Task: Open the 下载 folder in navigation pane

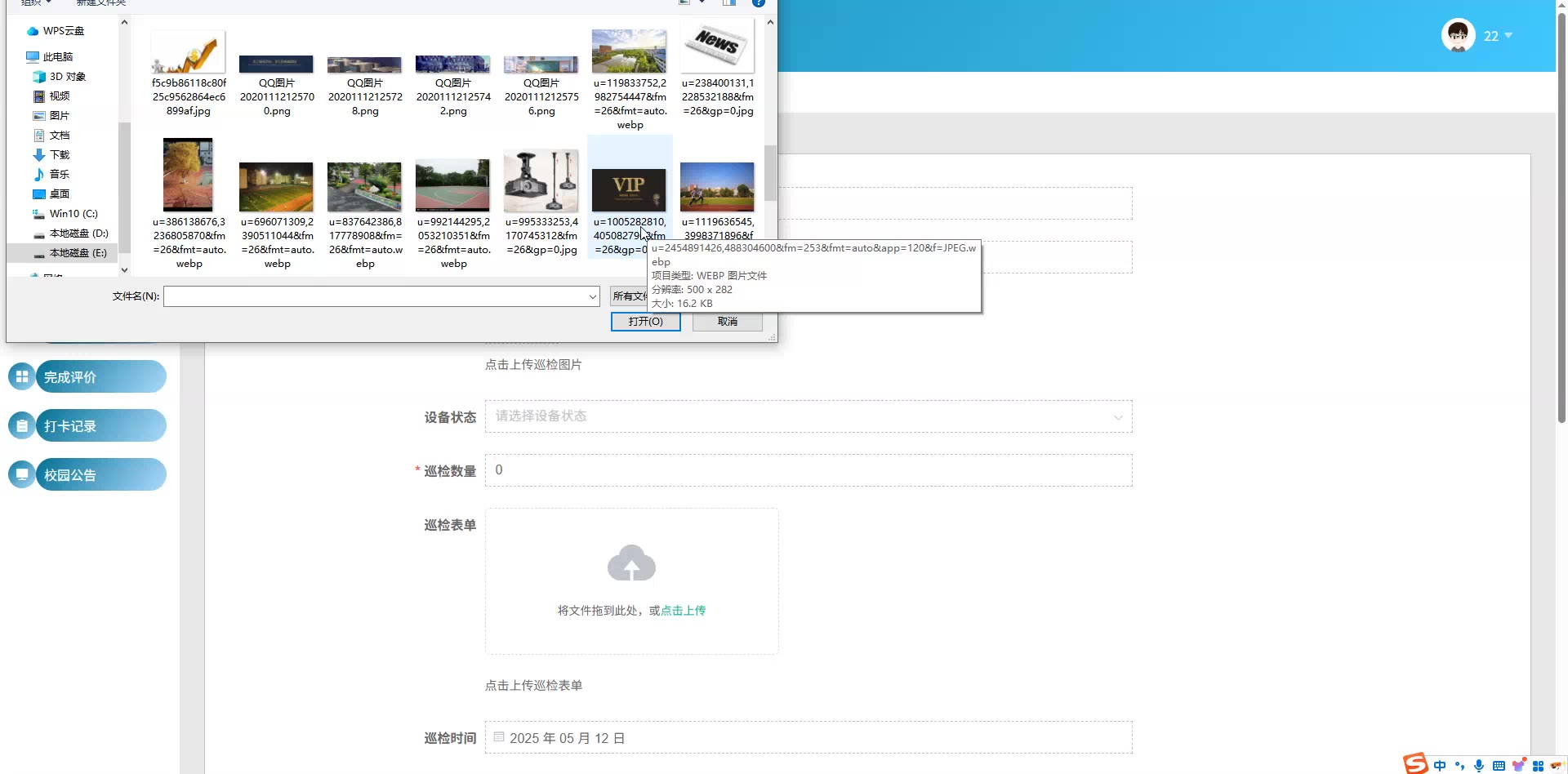Action: click(60, 155)
